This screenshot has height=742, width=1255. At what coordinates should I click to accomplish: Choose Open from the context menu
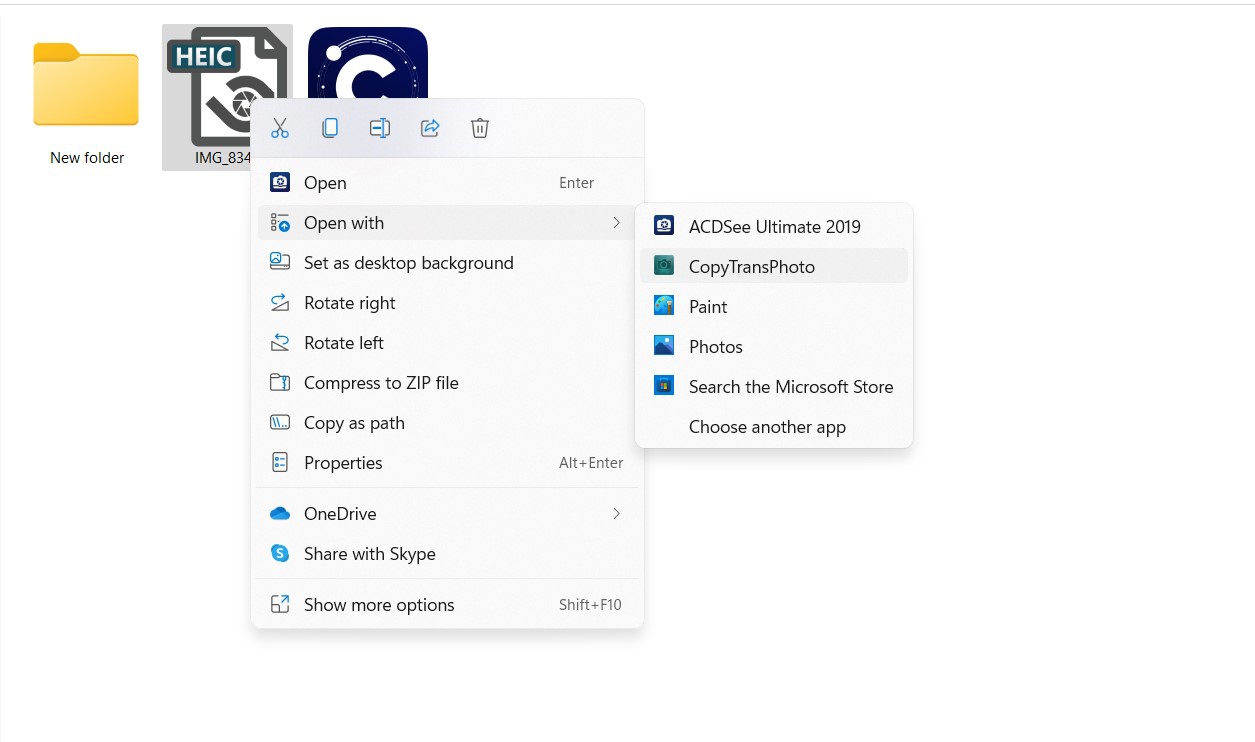(x=447, y=183)
